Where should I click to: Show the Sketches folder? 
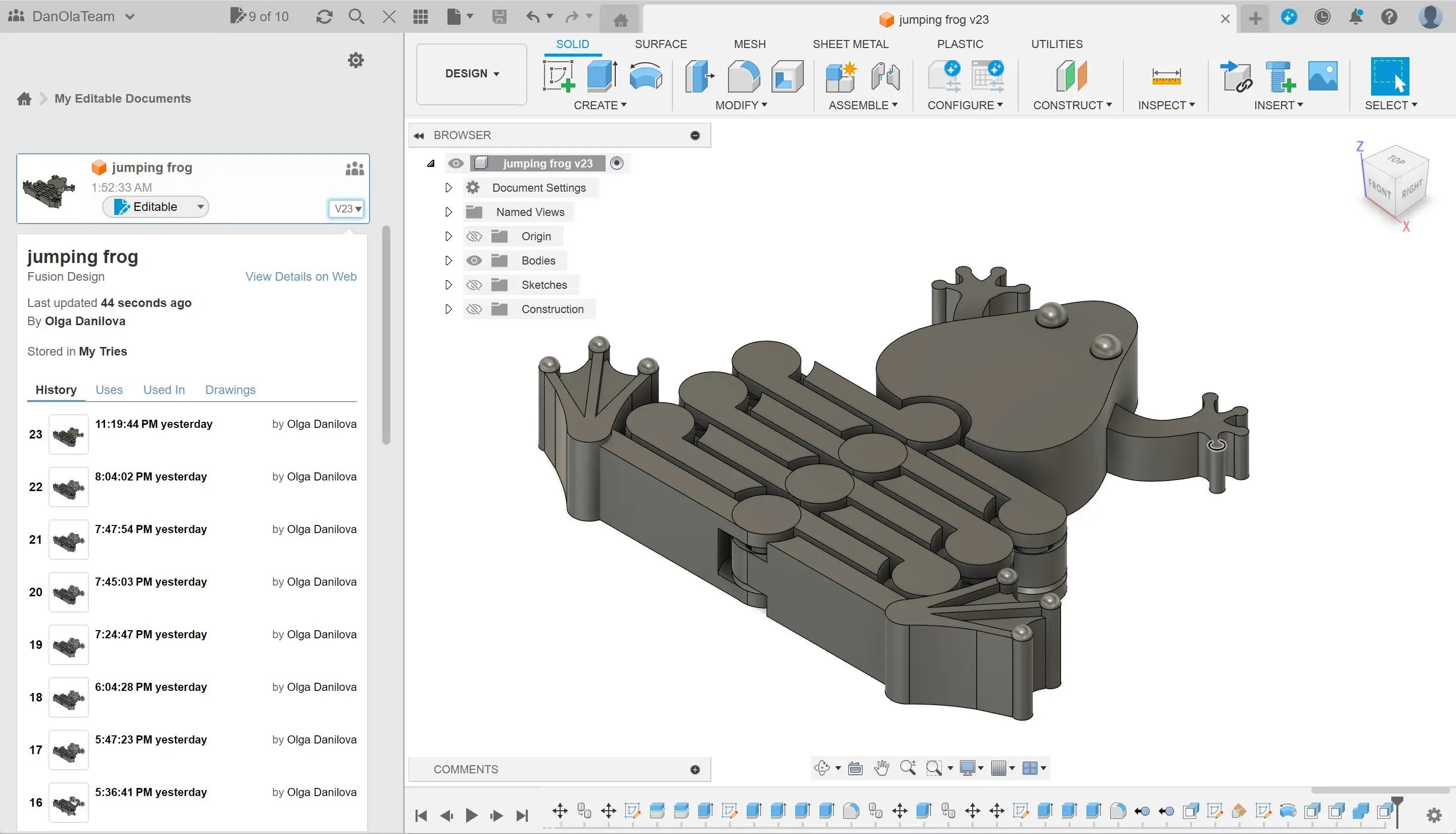474,285
